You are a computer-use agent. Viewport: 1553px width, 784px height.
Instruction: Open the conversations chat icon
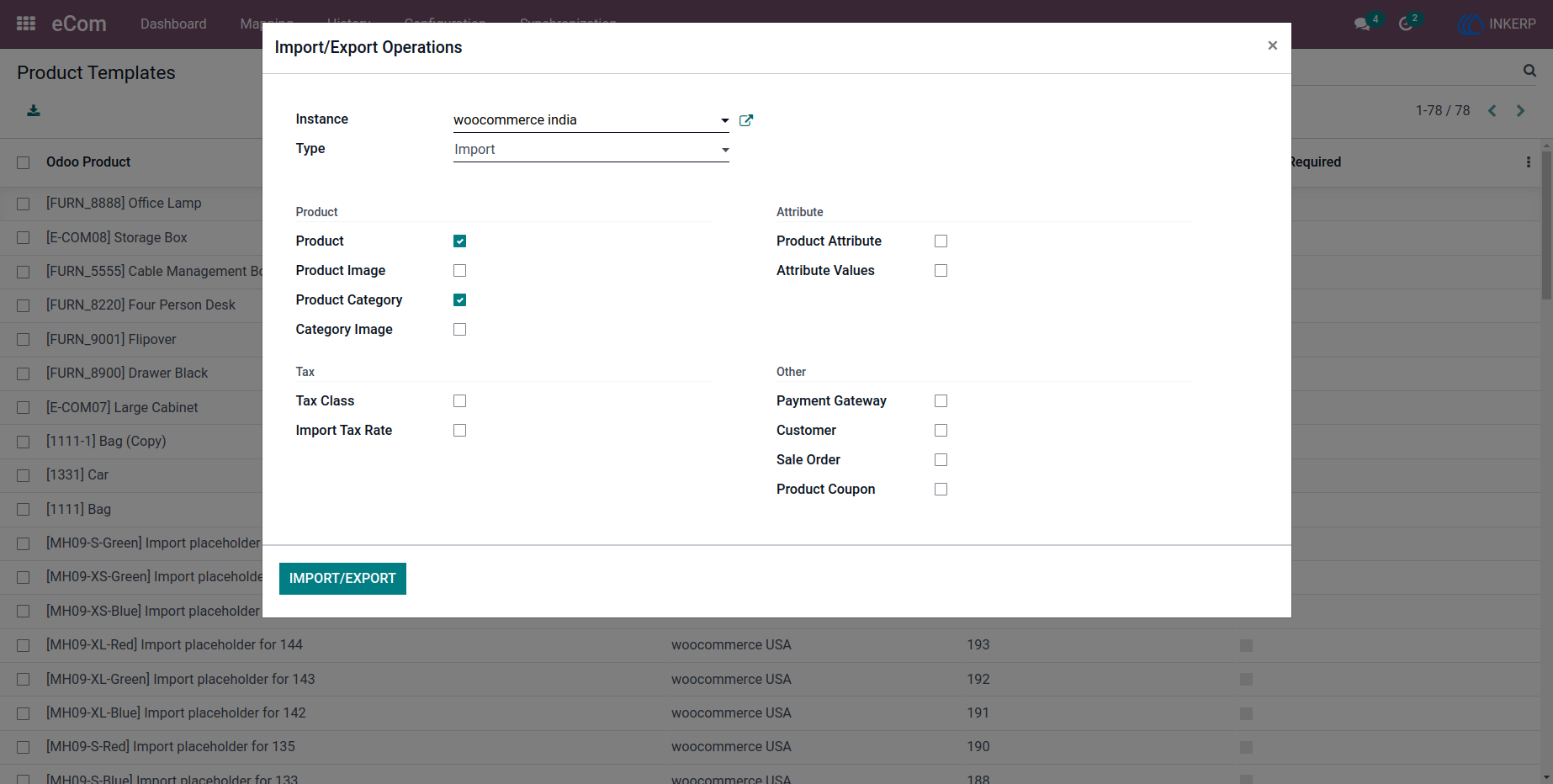[x=1362, y=24]
